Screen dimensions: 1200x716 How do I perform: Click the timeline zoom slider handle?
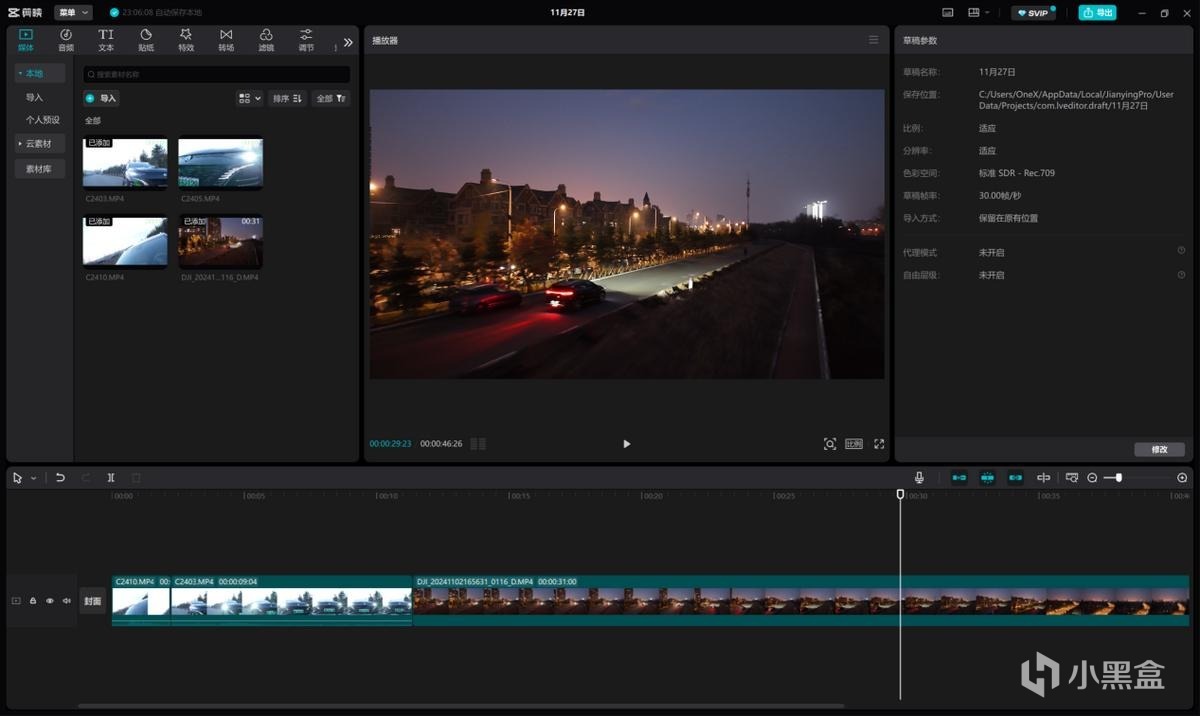(1118, 478)
